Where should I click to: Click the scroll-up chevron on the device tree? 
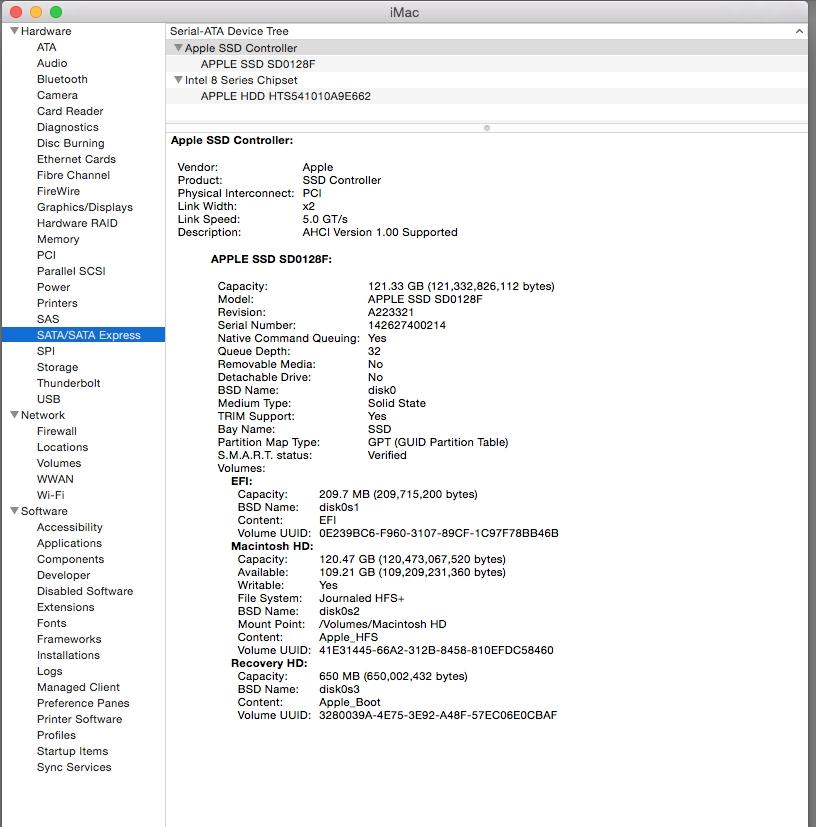tap(800, 31)
